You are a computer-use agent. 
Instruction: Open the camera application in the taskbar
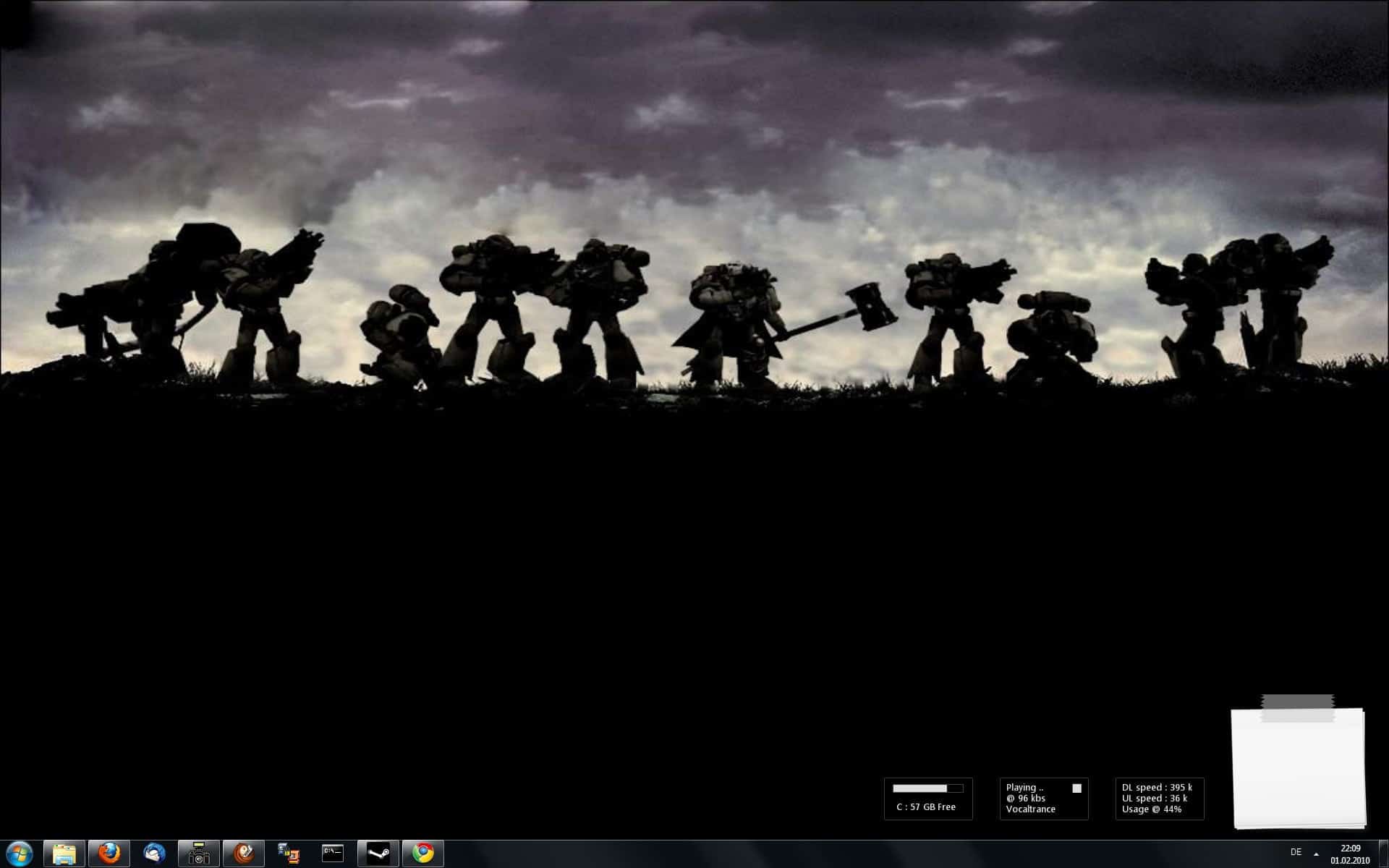pyautogui.click(x=199, y=854)
